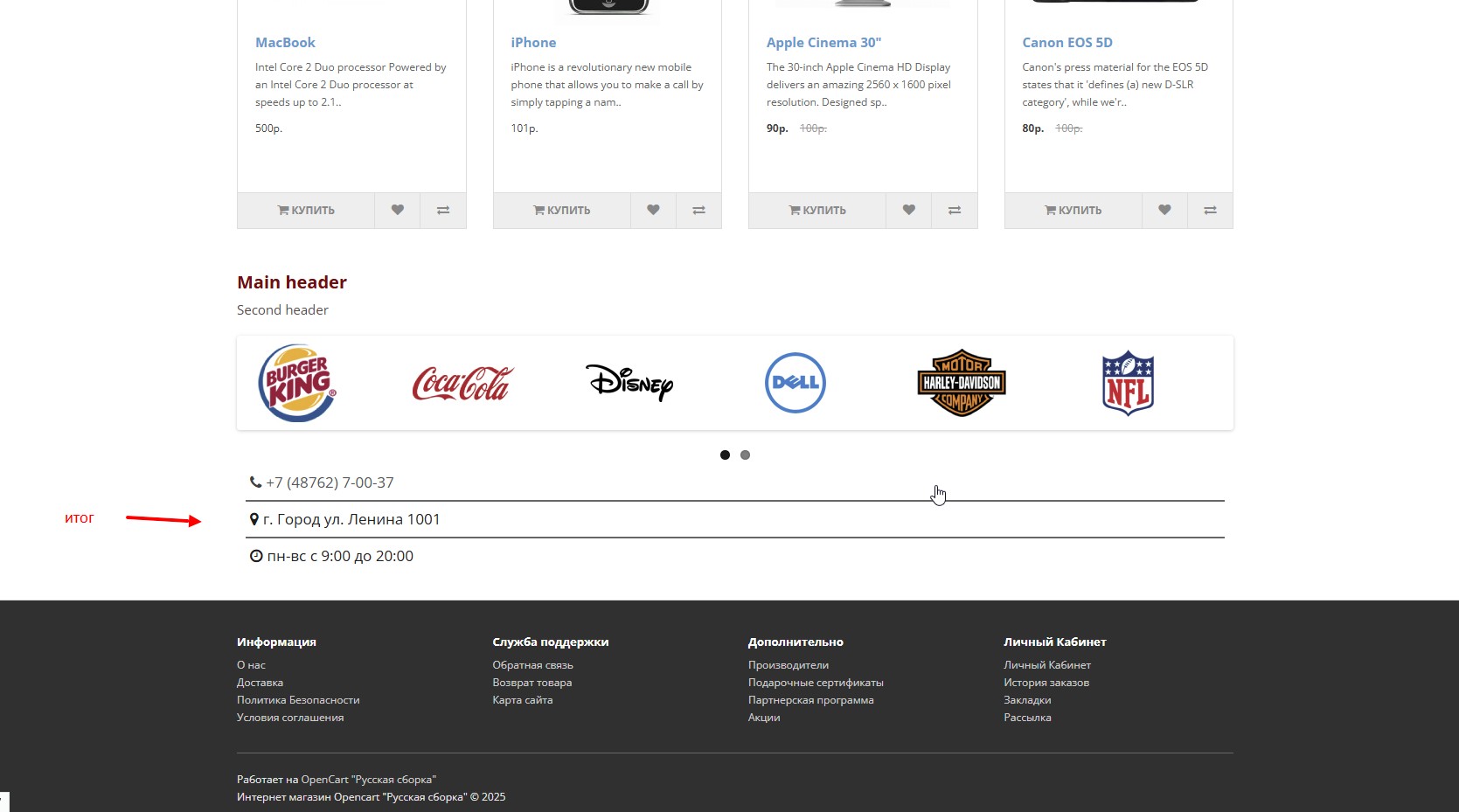Open the Canon EOS 5D title link
The image size is (1459, 812).
pyautogui.click(x=1067, y=42)
